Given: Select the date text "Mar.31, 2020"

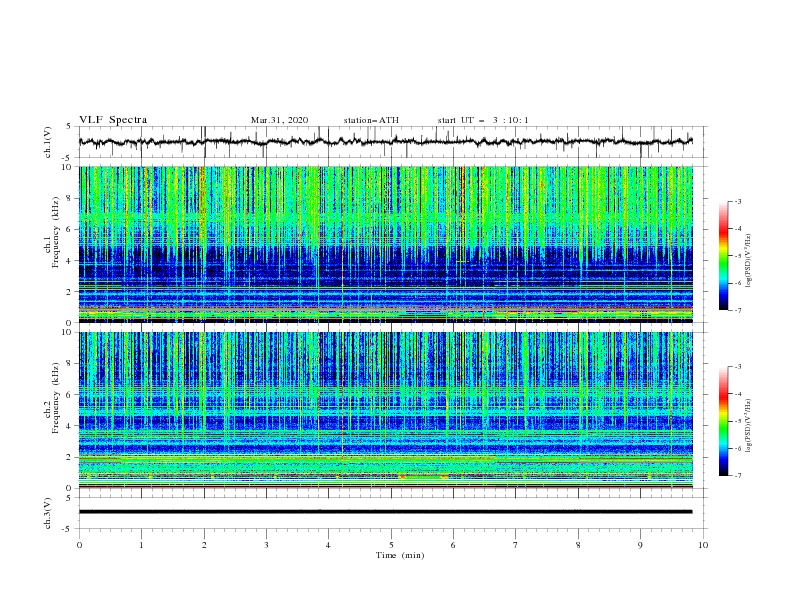Looking at the screenshot, I should (279, 120).
